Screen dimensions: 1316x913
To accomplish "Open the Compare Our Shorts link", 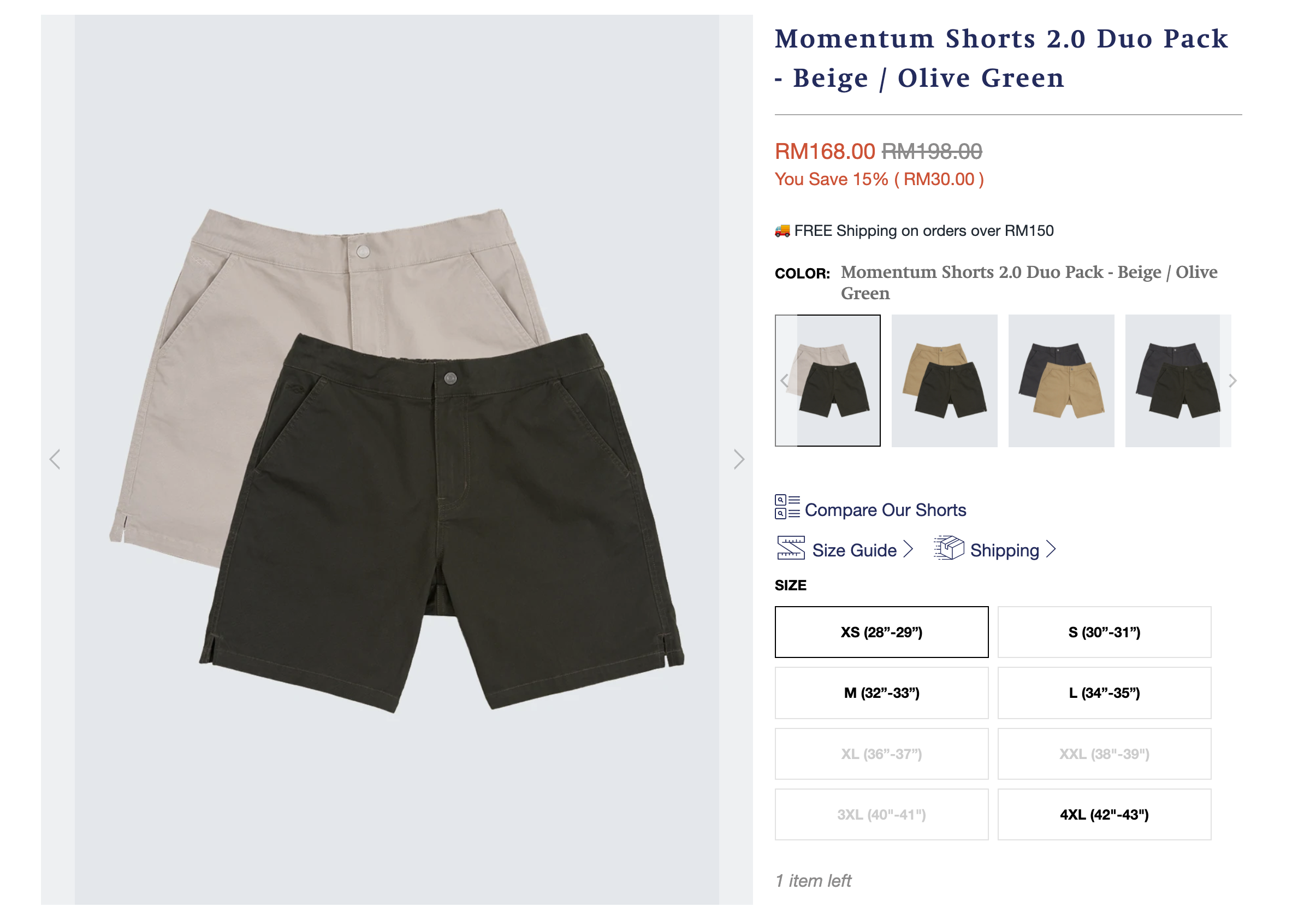I will tap(885, 509).
